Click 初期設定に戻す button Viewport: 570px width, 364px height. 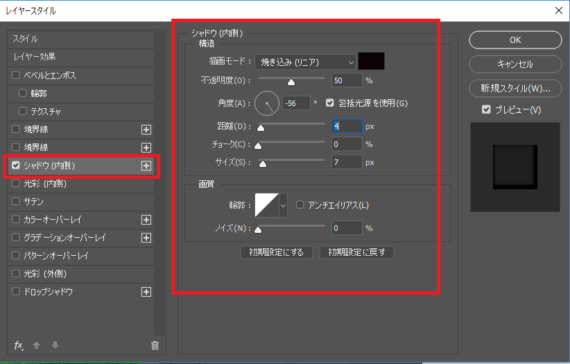356,252
